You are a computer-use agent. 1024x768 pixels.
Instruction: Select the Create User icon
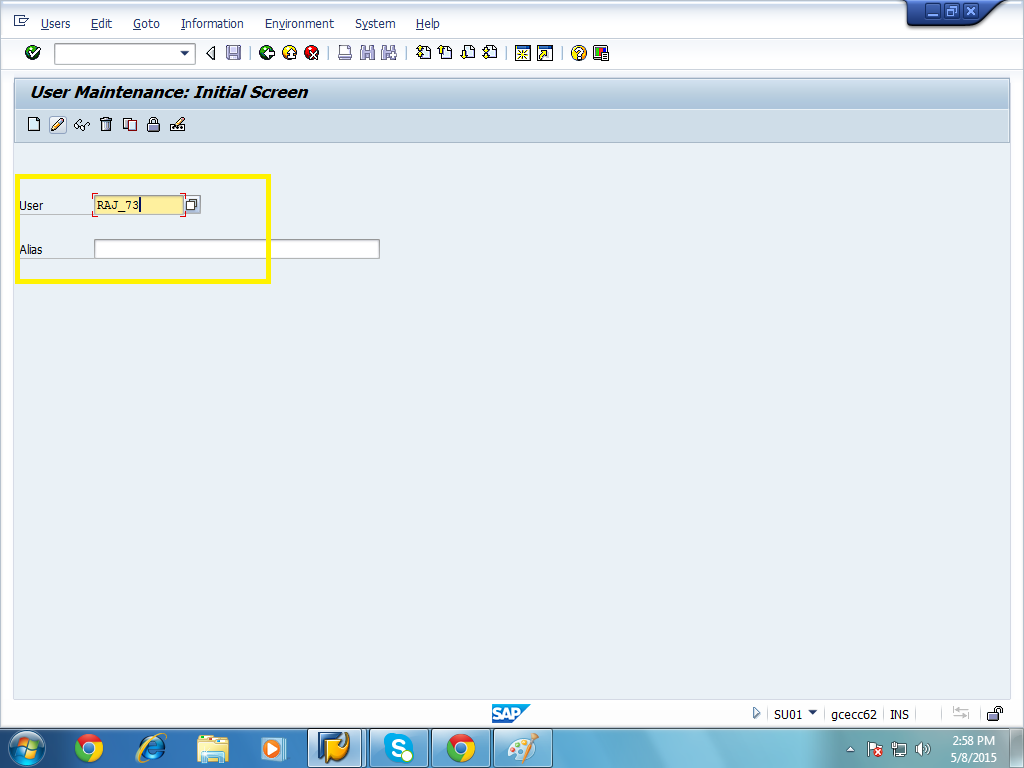33,124
